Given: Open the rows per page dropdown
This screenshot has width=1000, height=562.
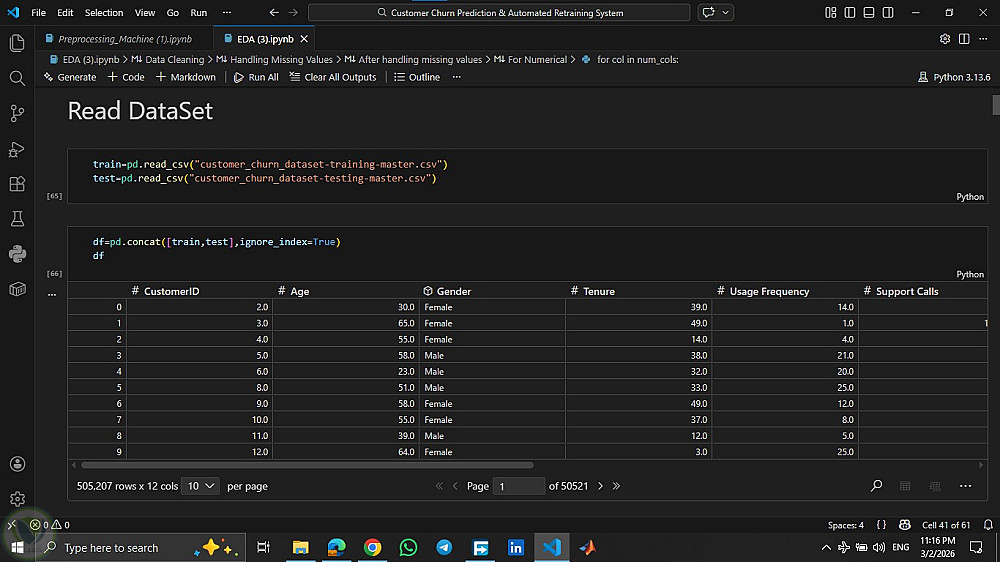Looking at the screenshot, I should tap(201, 486).
